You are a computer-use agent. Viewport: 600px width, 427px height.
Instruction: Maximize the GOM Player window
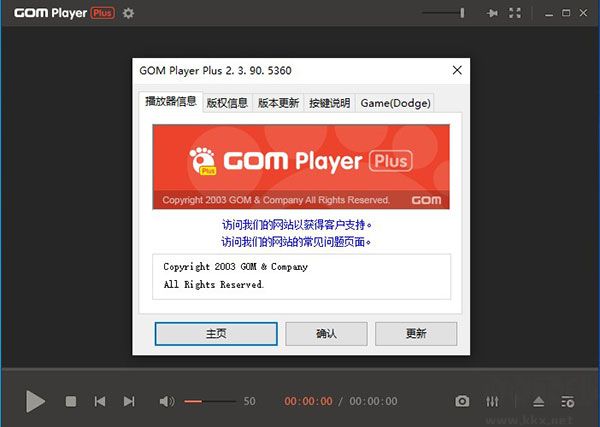(x=566, y=13)
